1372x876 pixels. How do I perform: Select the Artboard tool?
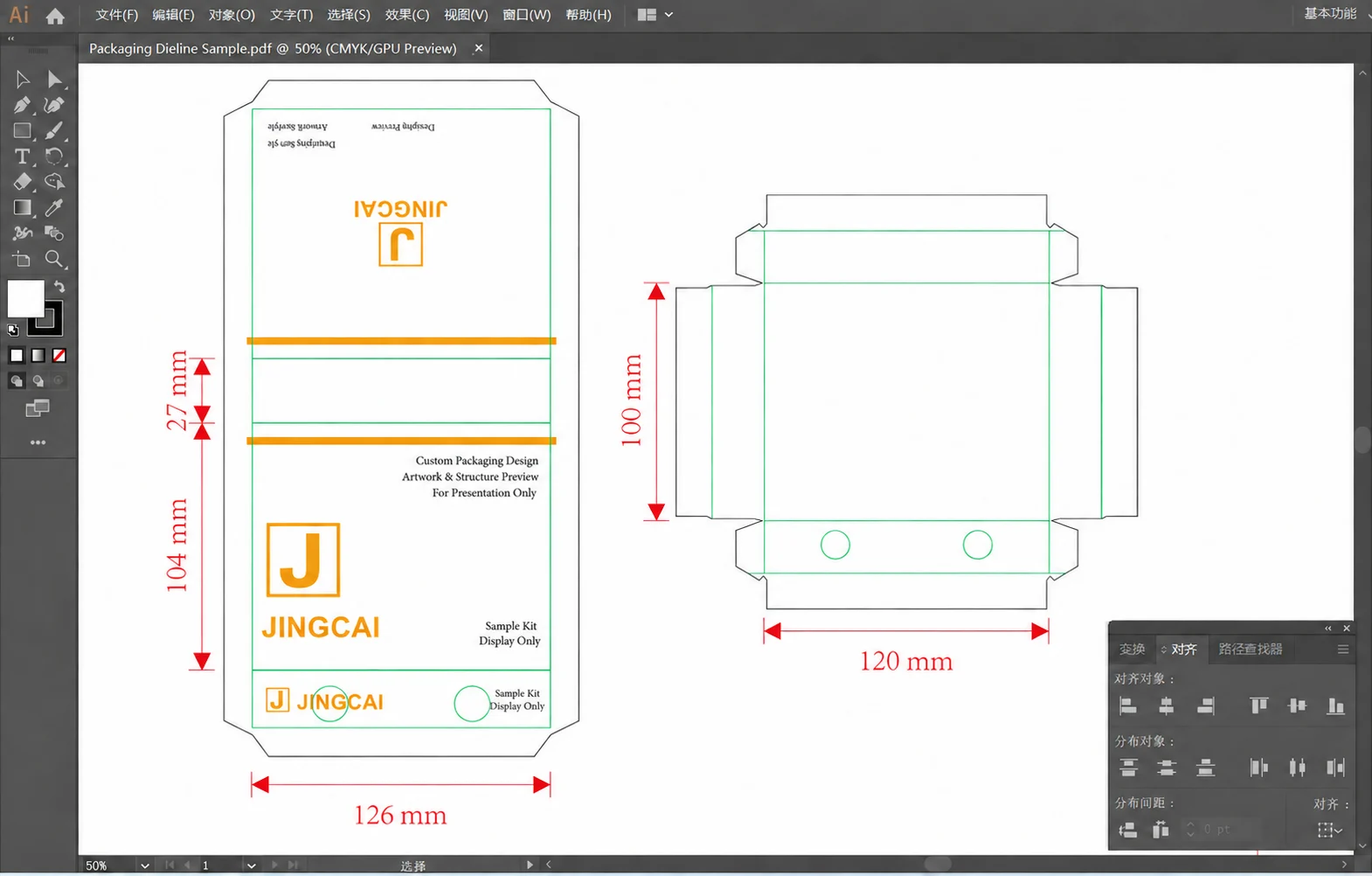[23, 259]
